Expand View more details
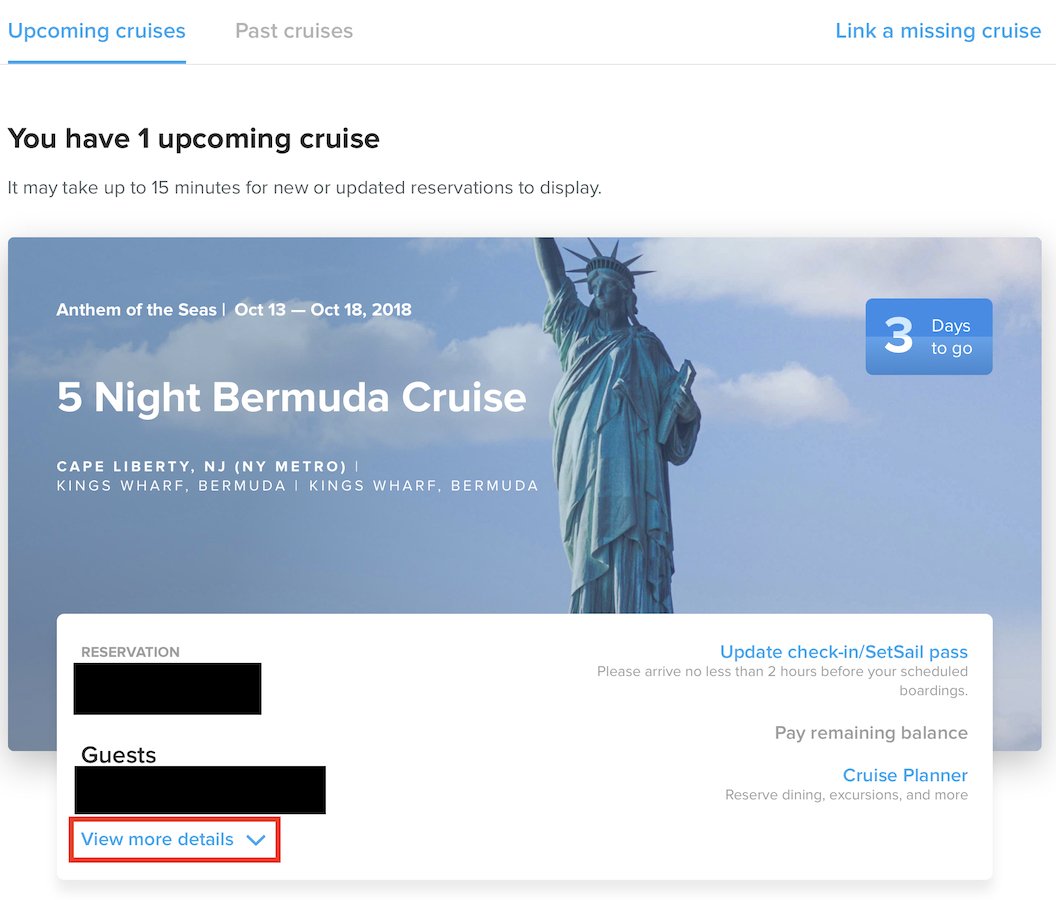The height and width of the screenshot is (900, 1056). (174, 839)
